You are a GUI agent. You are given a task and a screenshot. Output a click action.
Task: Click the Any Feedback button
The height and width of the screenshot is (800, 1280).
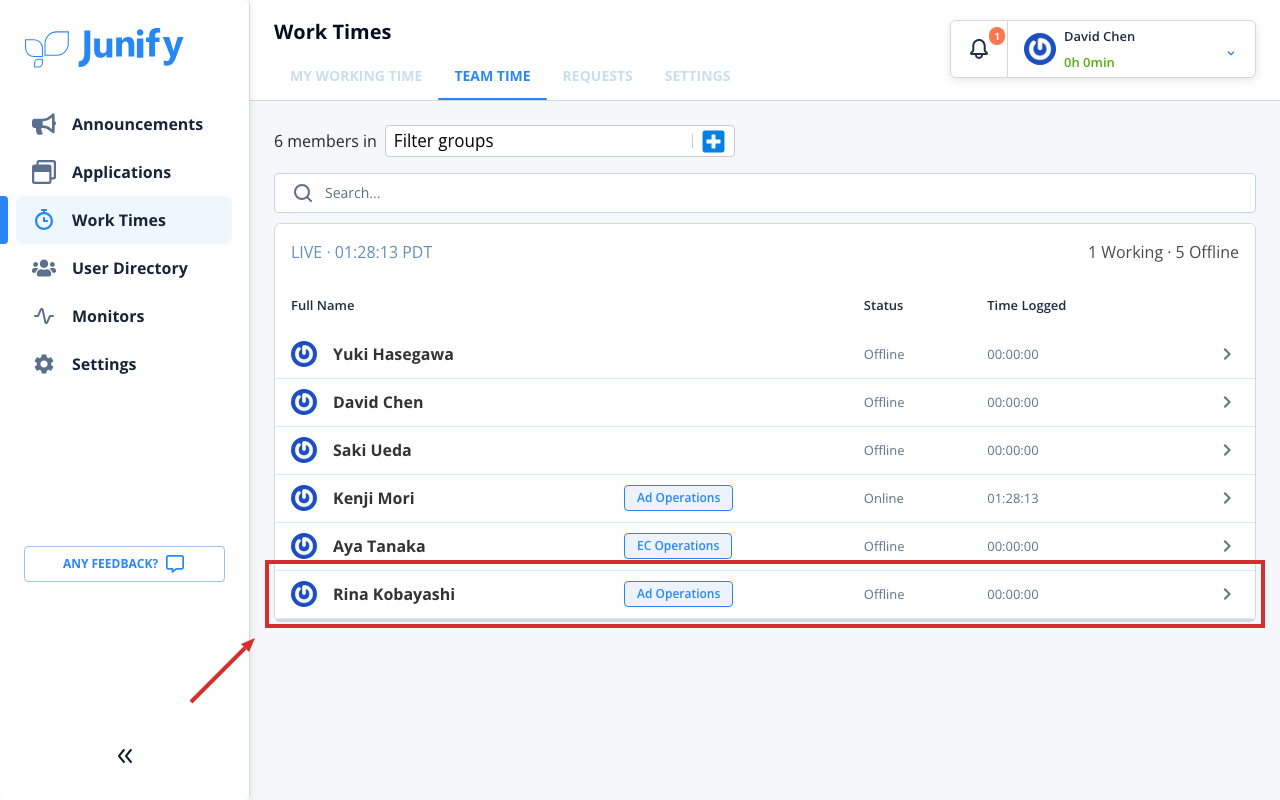click(x=124, y=564)
